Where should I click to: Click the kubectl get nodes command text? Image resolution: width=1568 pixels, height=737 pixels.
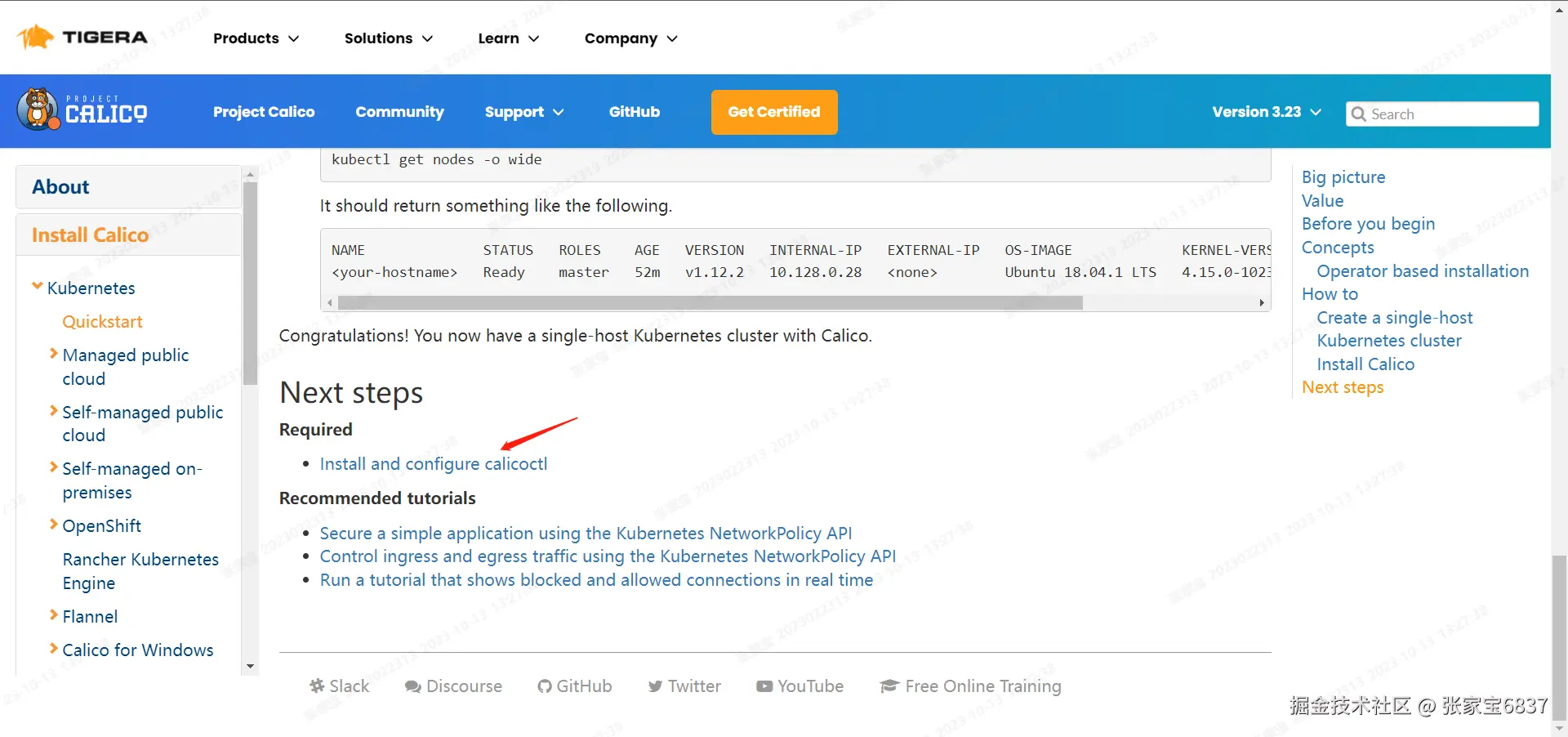tap(437, 160)
